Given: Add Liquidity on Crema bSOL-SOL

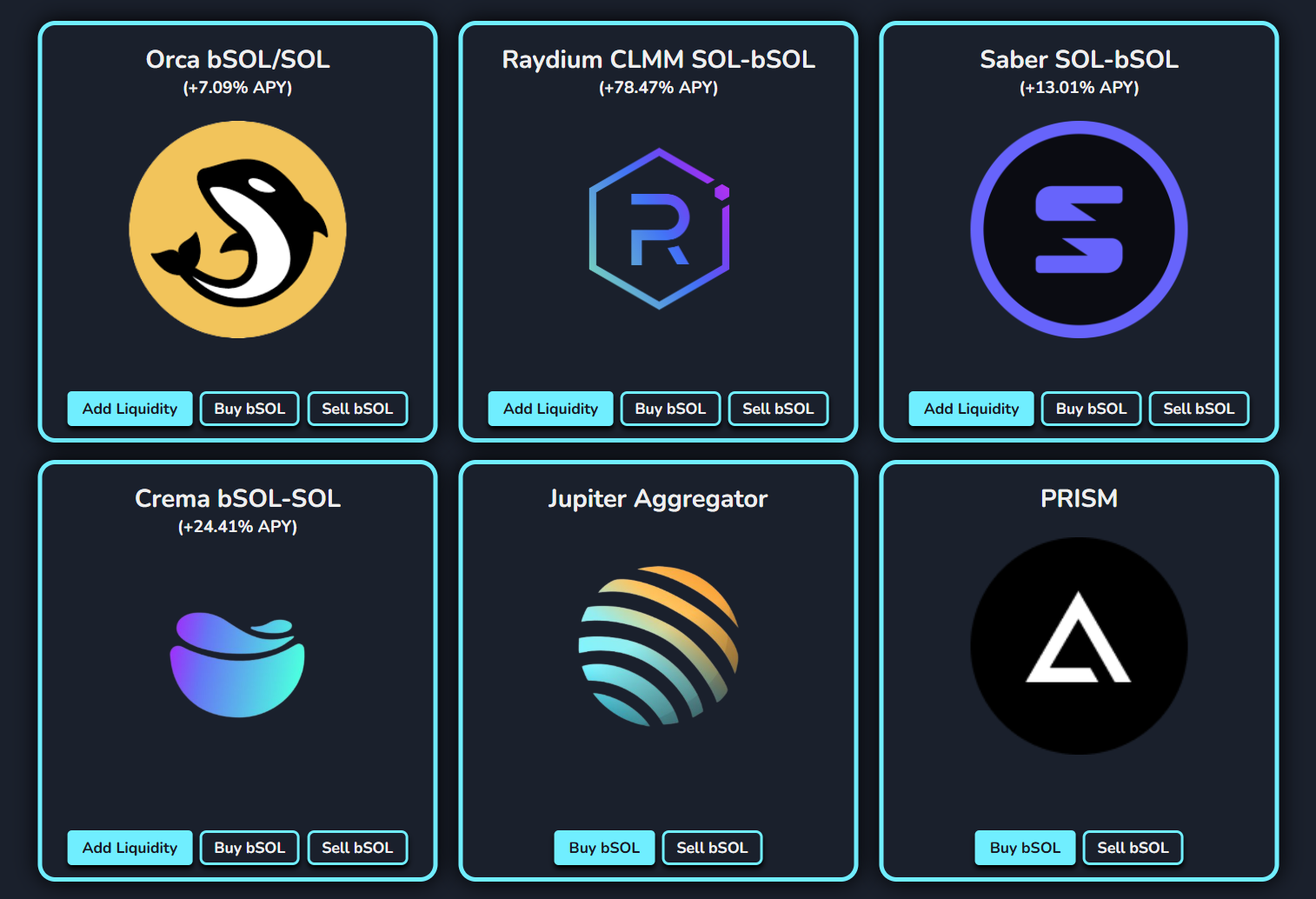Looking at the screenshot, I should [130, 848].
